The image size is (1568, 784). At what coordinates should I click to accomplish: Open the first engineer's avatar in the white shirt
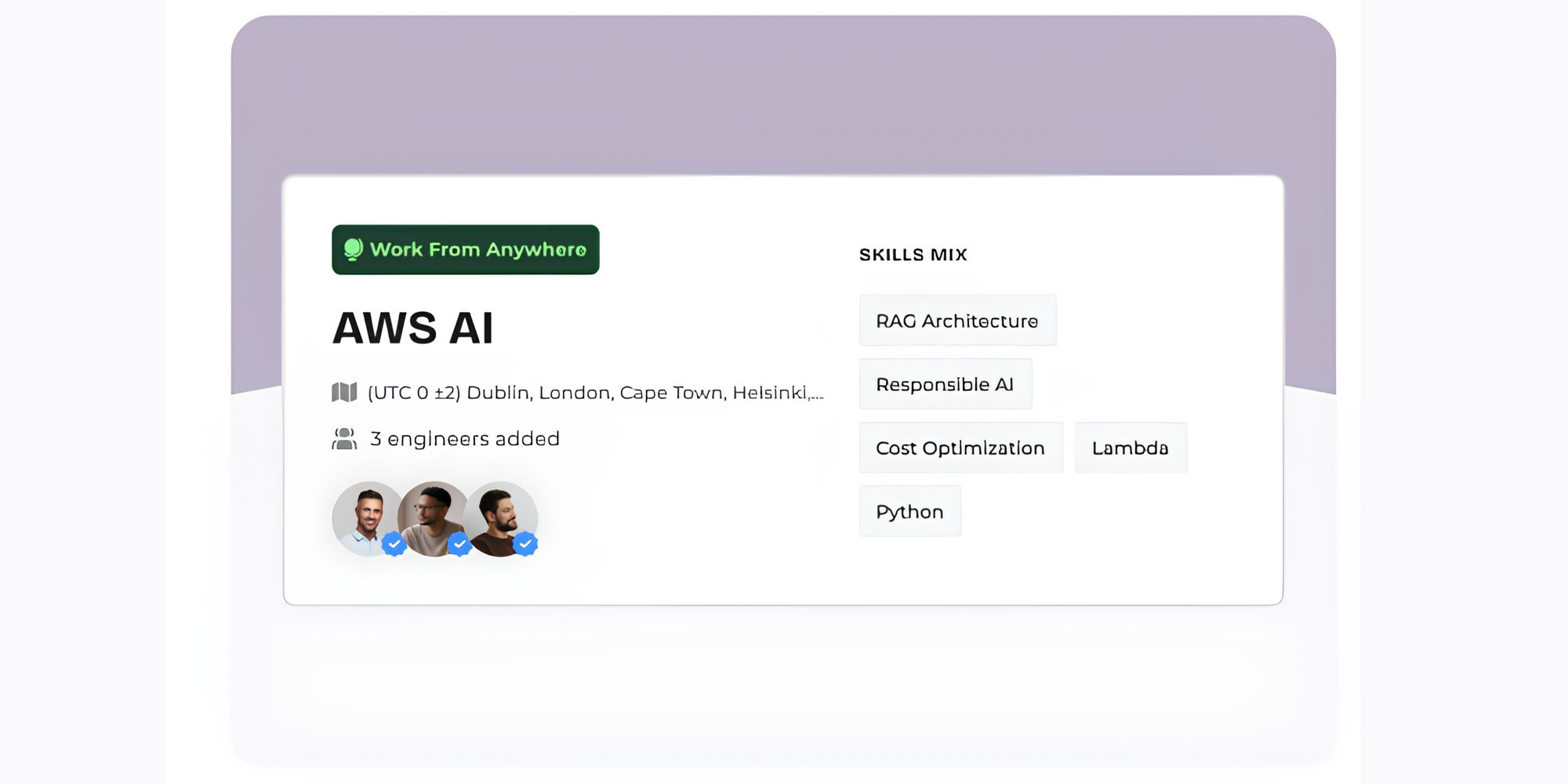(367, 518)
